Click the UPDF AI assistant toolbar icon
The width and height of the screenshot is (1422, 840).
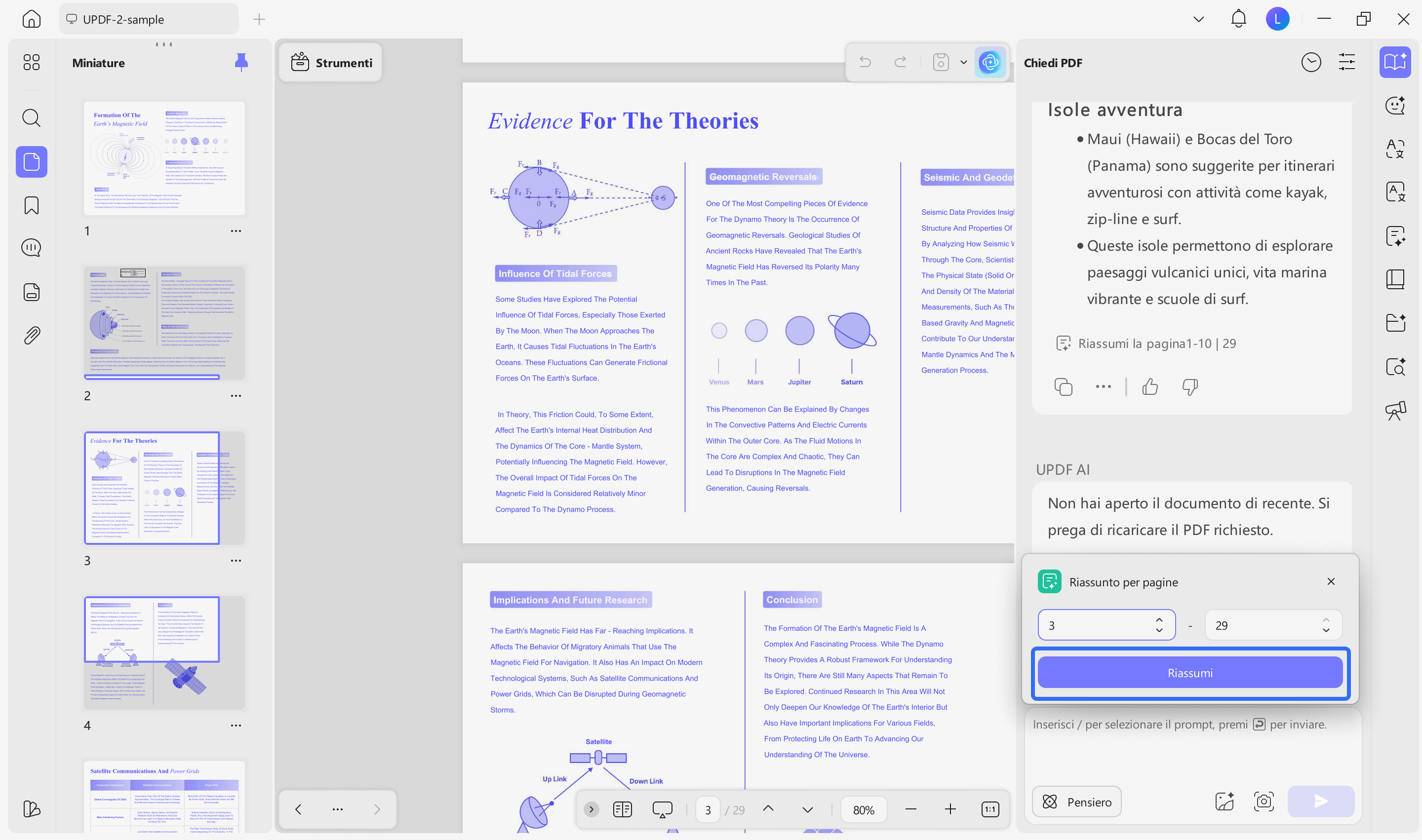[x=989, y=62]
